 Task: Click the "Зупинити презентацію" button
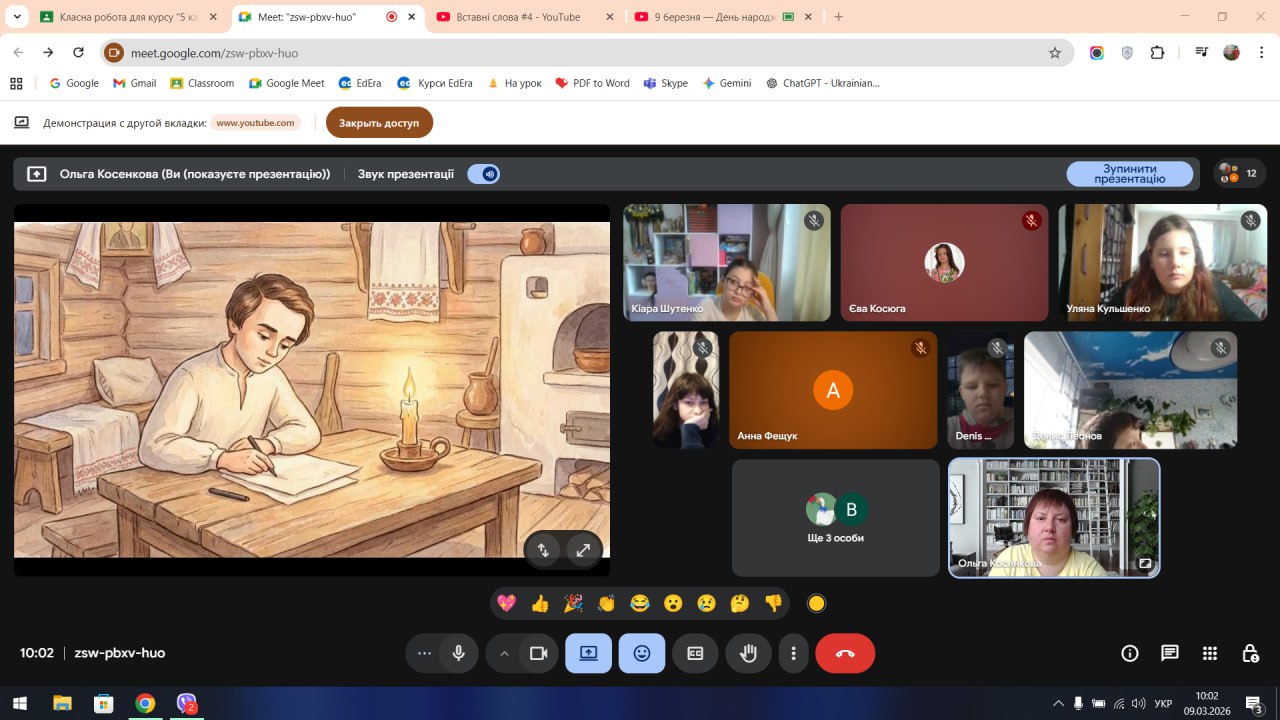pos(1129,174)
